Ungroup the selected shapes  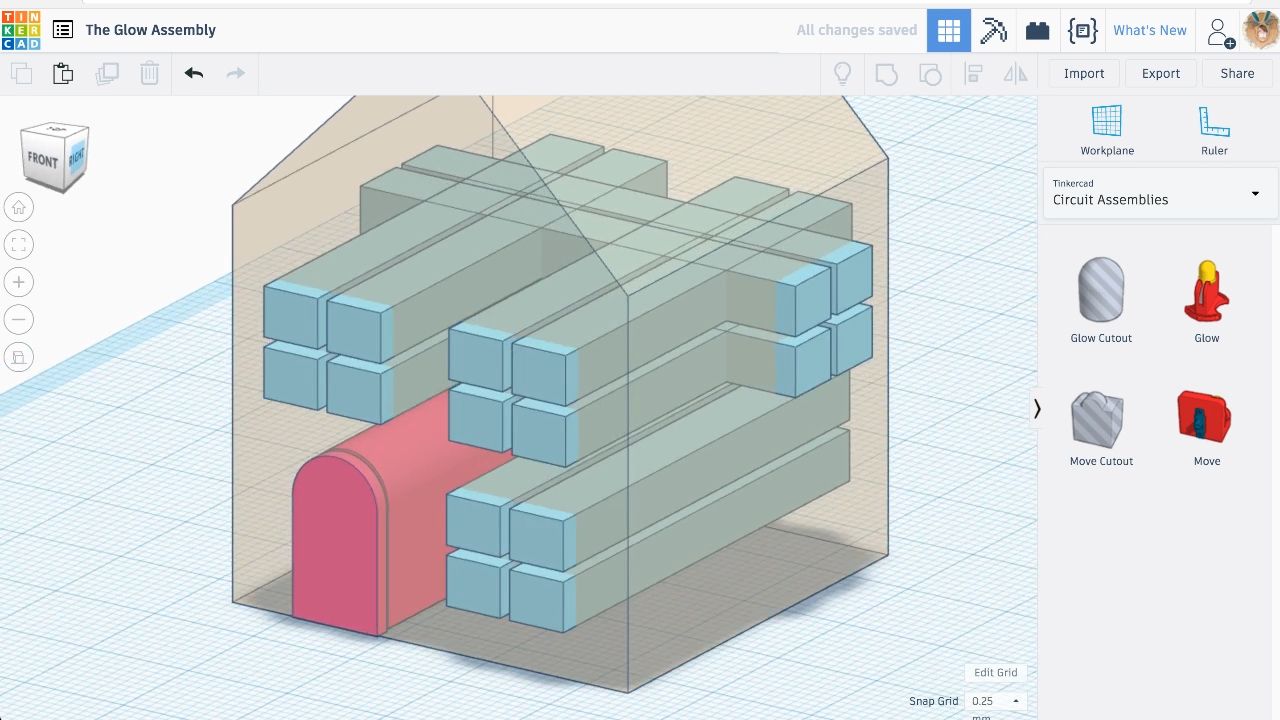coord(930,73)
